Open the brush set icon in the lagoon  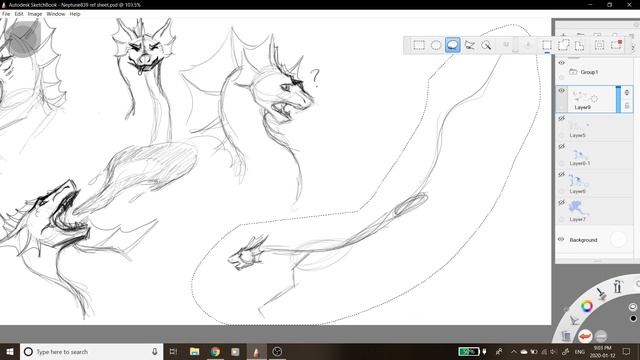574,320
